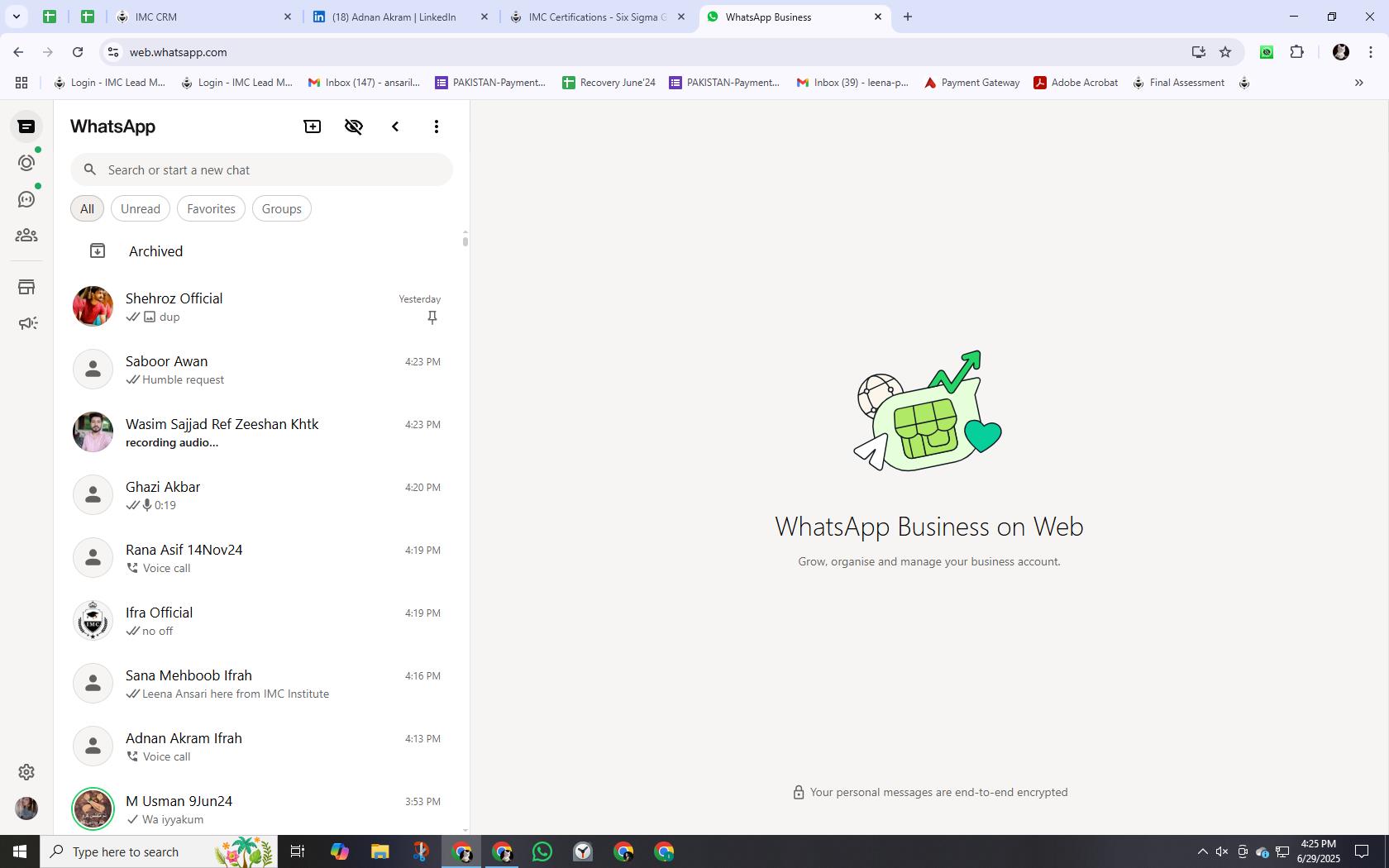1389x868 pixels.
Task: Open the Extensions puzzle icon
Action: [x=1296, y=52]
